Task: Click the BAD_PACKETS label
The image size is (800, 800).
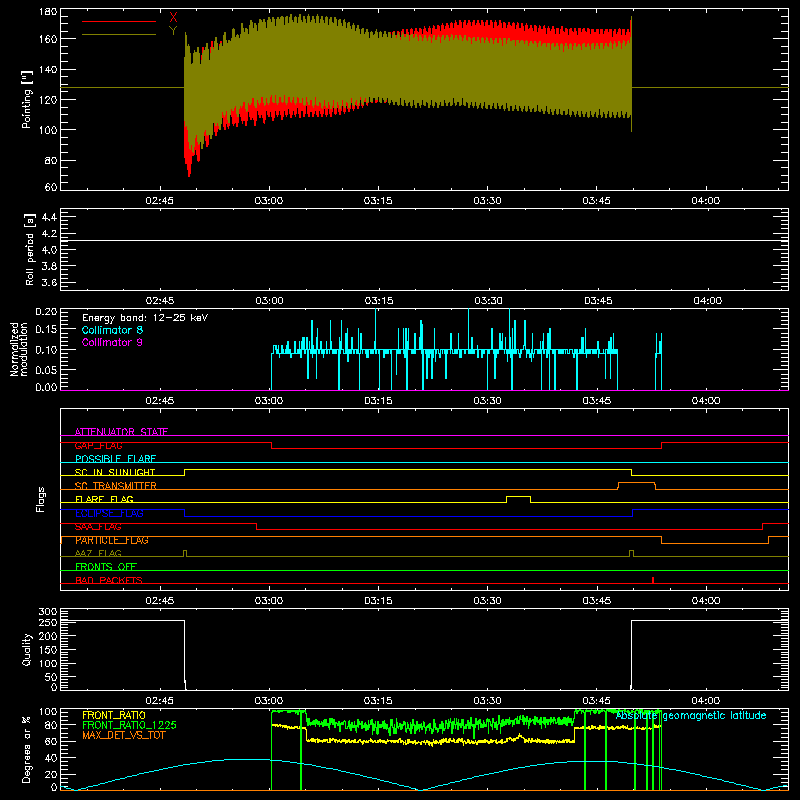Action: click(x=109, y=580)
